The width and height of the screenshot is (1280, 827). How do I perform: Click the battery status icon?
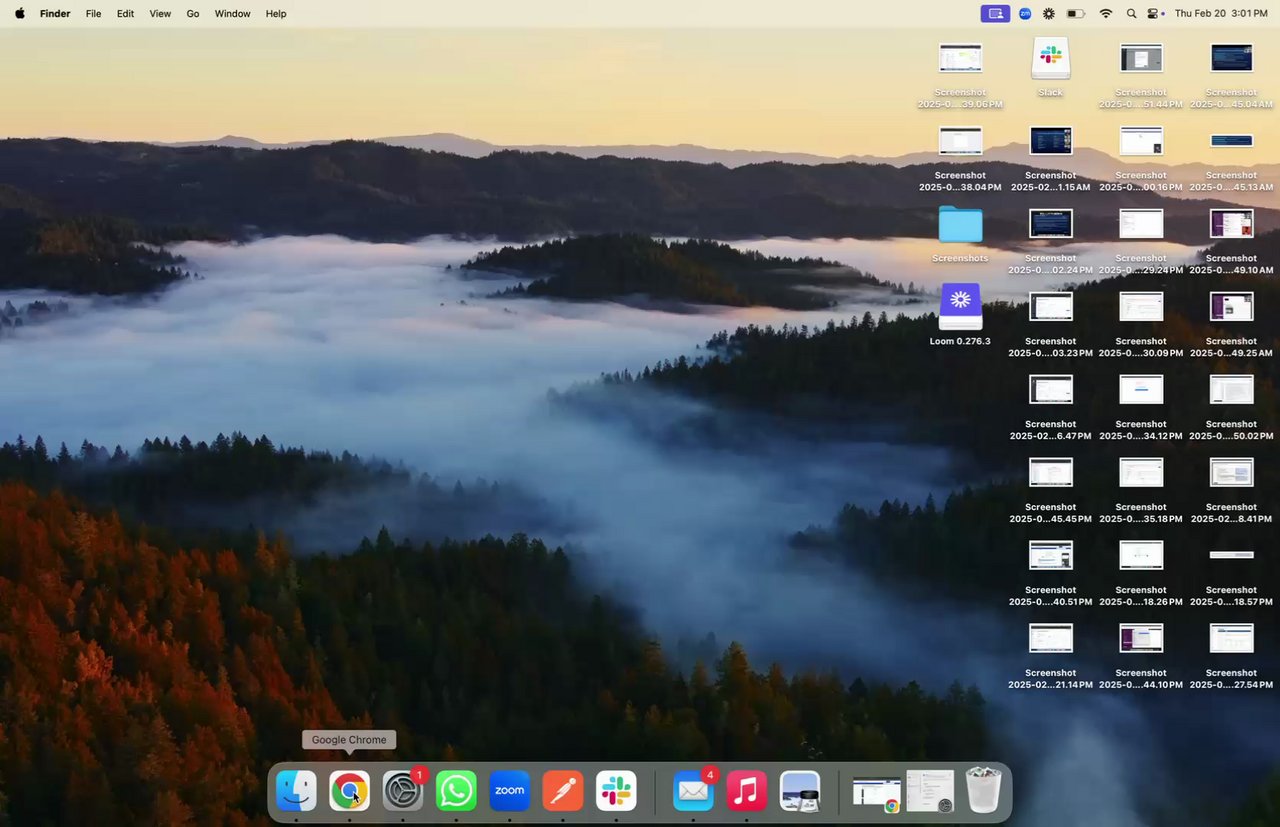1076,13
